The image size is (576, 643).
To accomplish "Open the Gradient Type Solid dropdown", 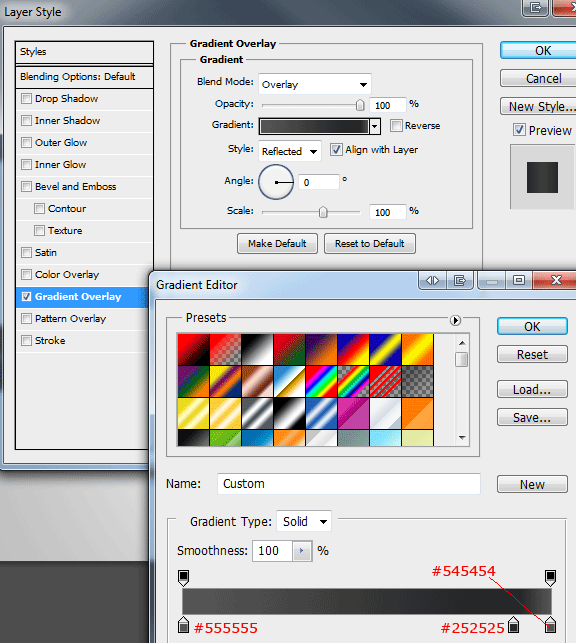I will pos(304,522).
